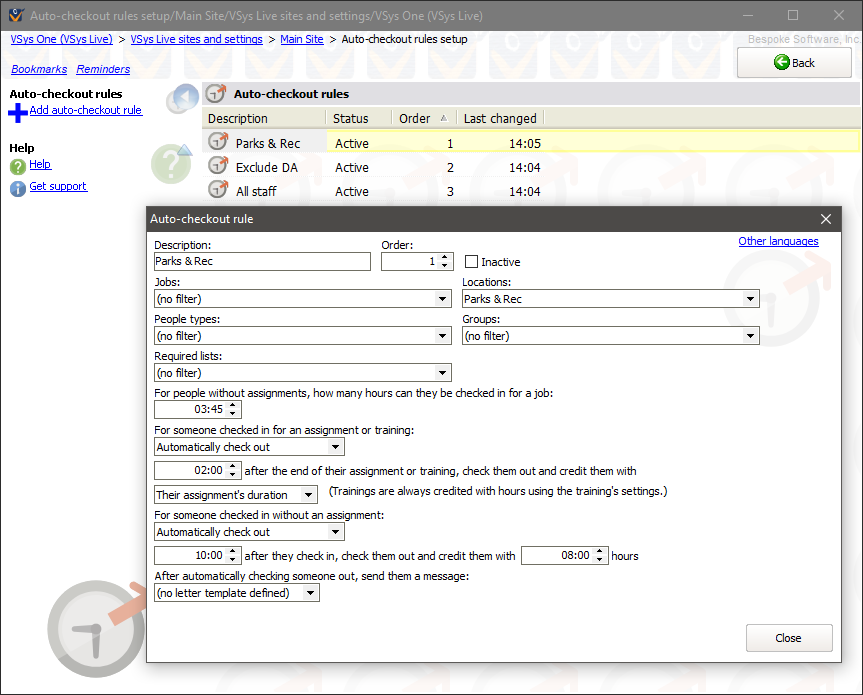The height and width of the screenshot is (695, 863).
Task: Increase the Order value with up arrow
Action: coord(445,257)
